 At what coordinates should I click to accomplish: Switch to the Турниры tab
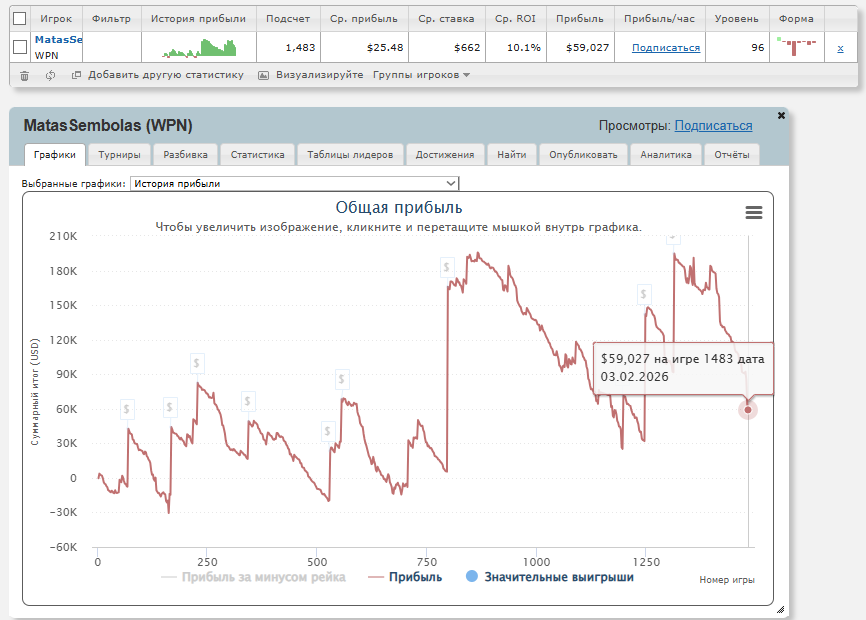[x=119, y=155]
